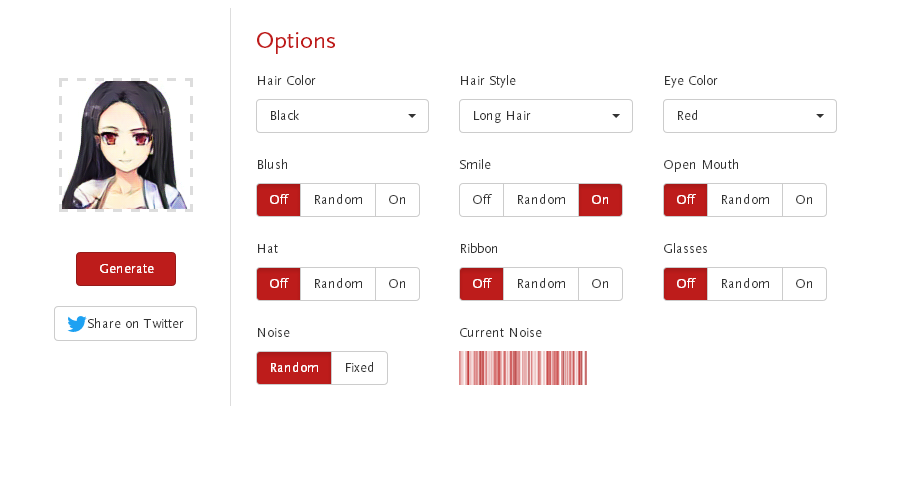The width and height of the screenshot is (917, 504).
Task: Set Smile to On
Action: click(x=600, y=200)
